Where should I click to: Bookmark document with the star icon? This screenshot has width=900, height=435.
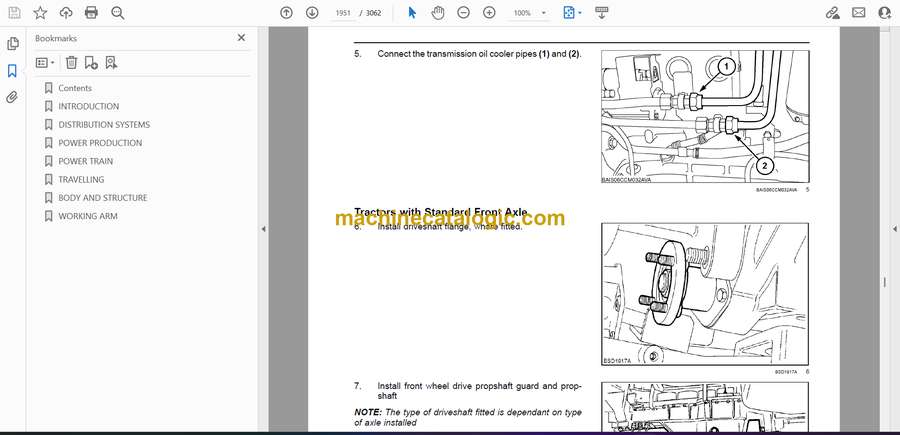[x=40, y=13]
